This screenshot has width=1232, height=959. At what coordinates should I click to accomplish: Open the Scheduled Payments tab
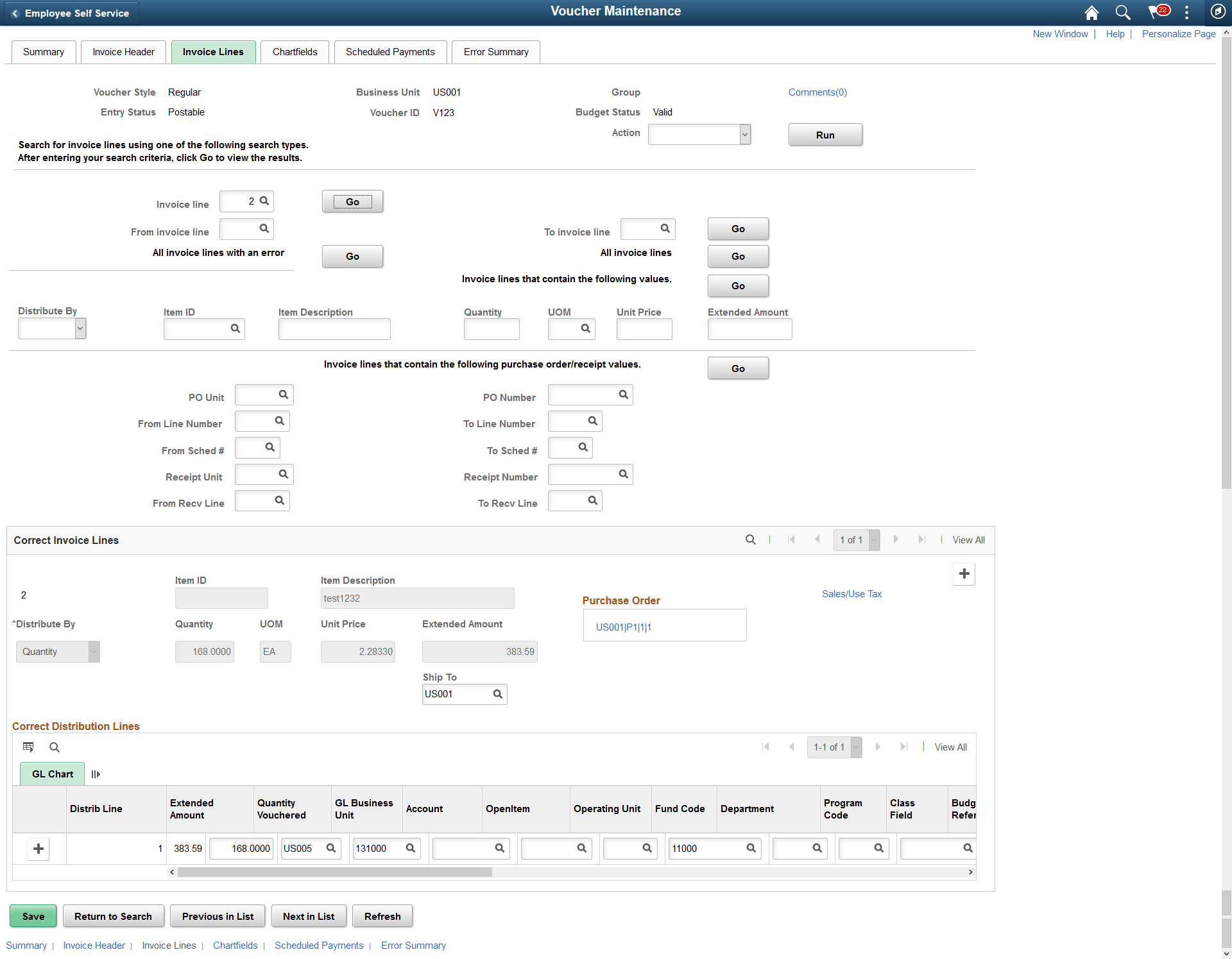pos(389,52)
